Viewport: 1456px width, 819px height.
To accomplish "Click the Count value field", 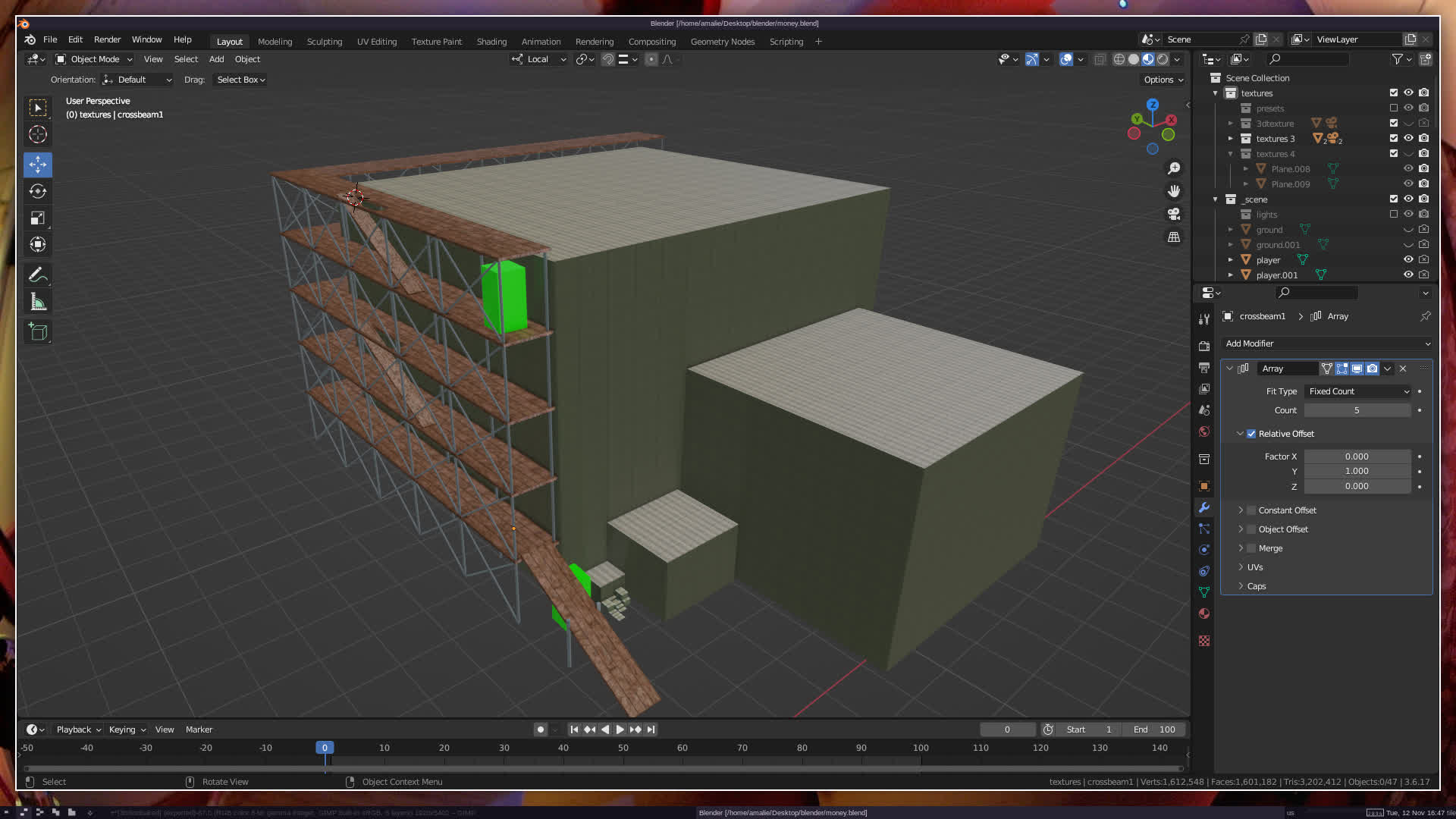I will 1357,410.
